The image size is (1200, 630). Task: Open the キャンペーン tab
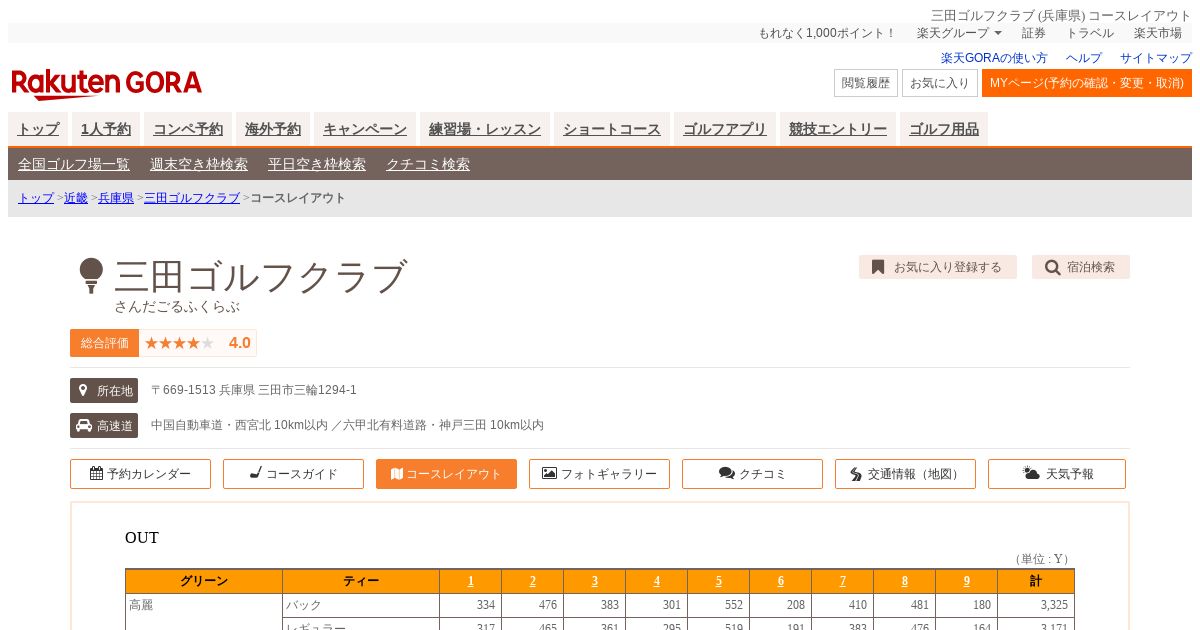tap(365, 129)
